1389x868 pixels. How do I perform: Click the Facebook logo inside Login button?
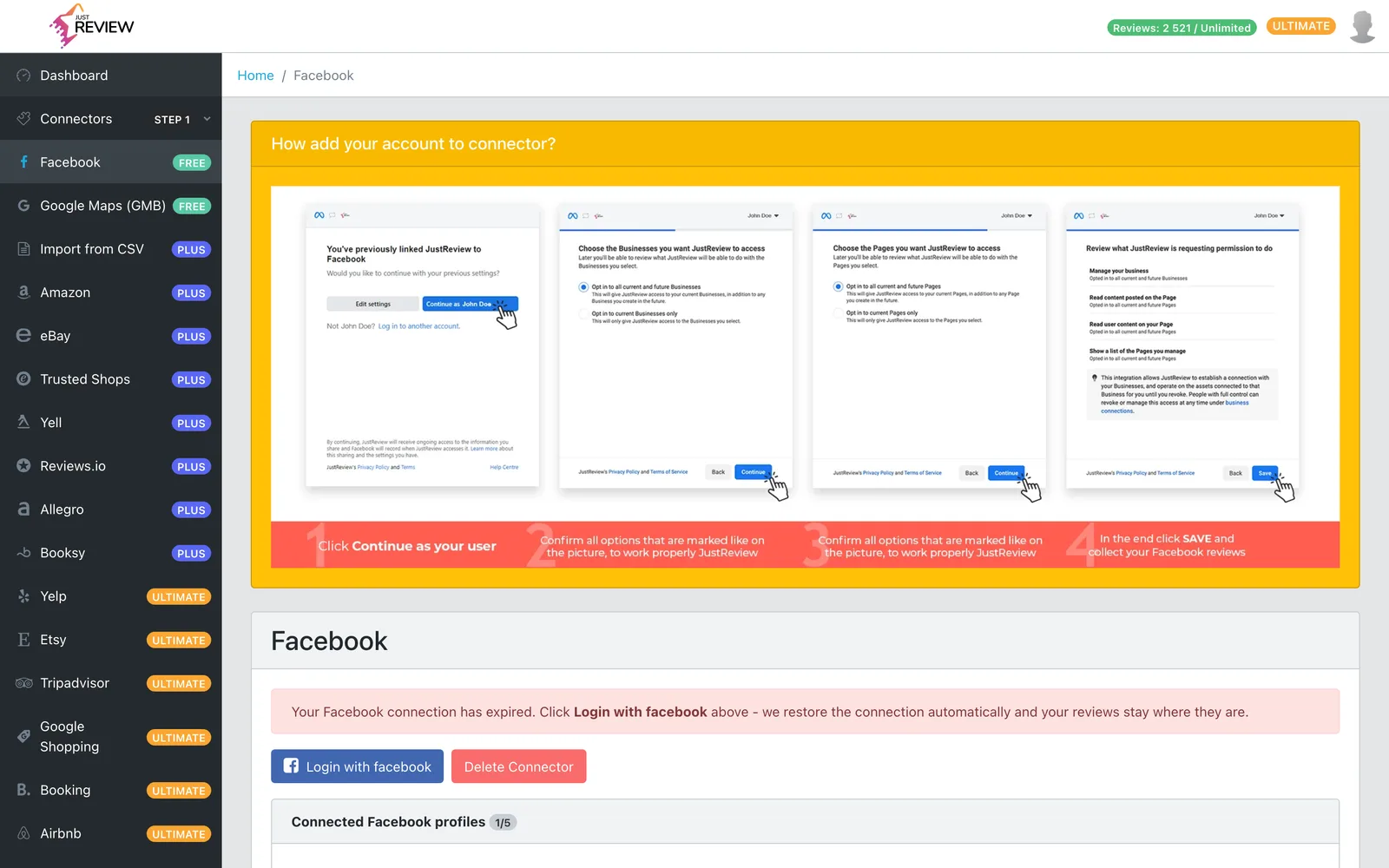291,766
